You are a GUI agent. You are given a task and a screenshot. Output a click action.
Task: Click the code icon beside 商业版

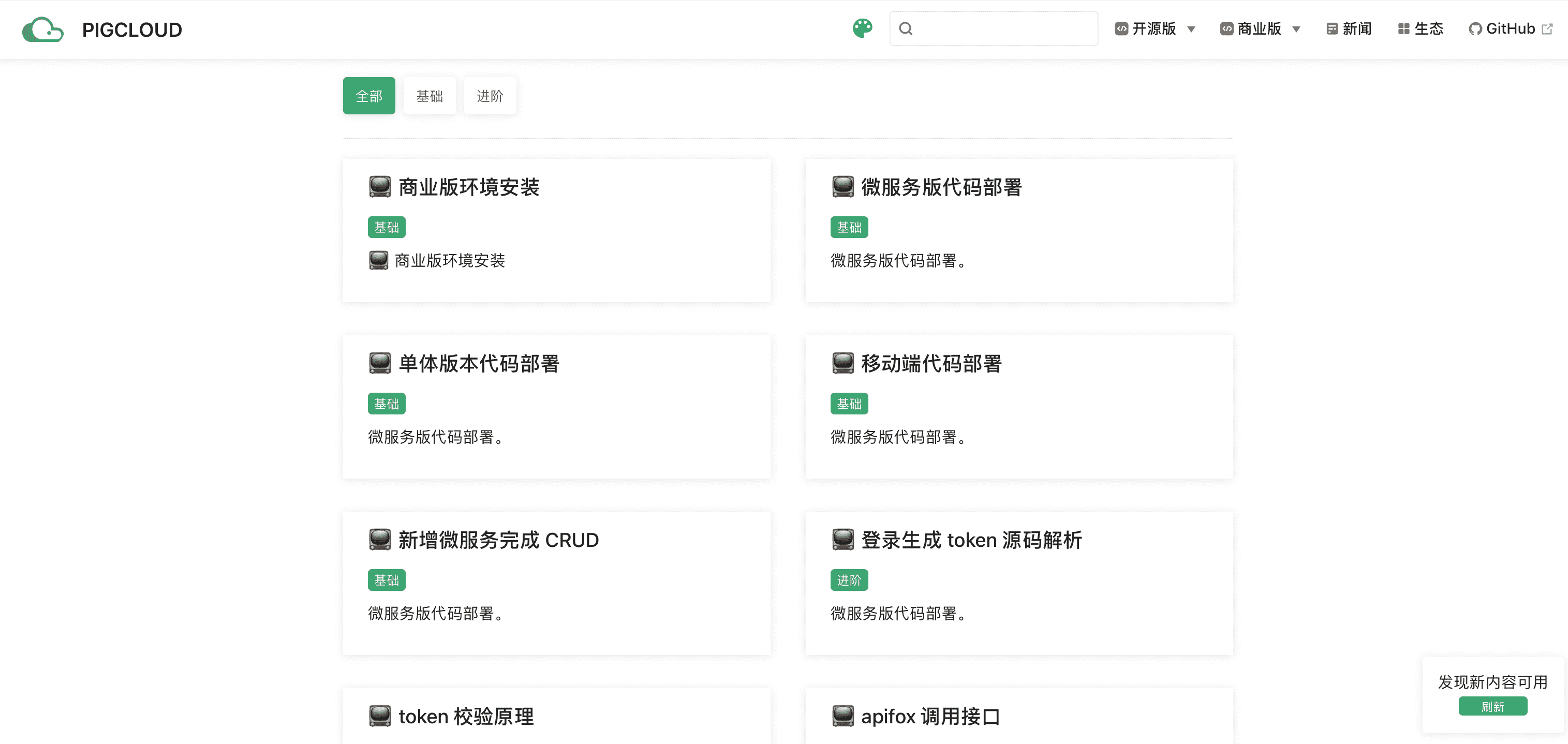point(1226,28)
